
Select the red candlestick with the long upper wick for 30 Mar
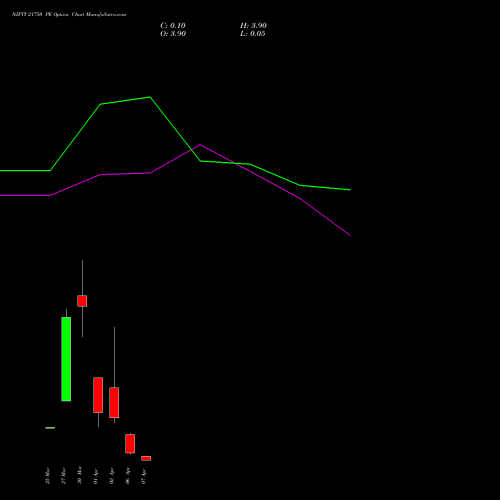[82, 301]
